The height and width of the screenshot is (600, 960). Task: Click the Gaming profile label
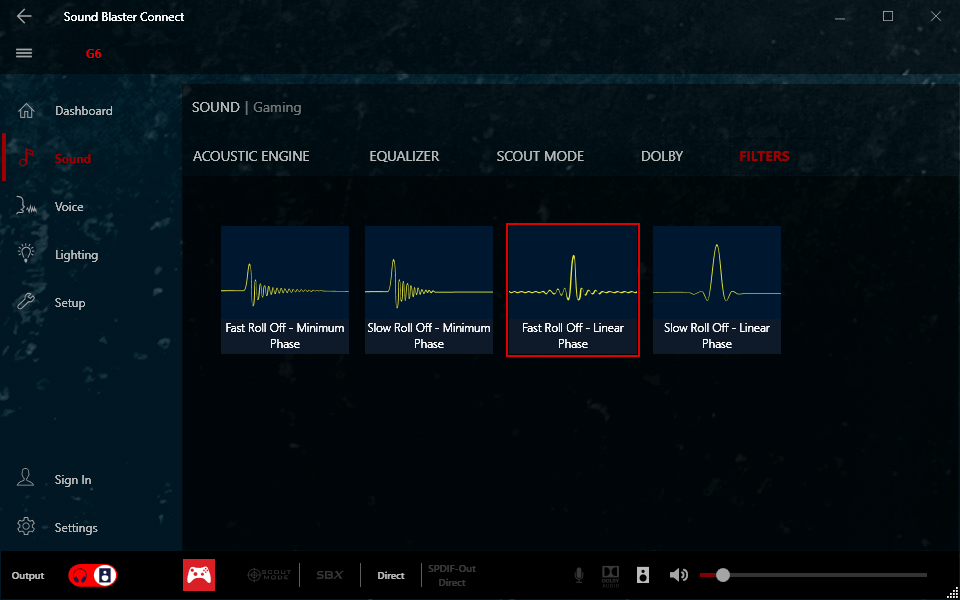[x=277, y=108]
